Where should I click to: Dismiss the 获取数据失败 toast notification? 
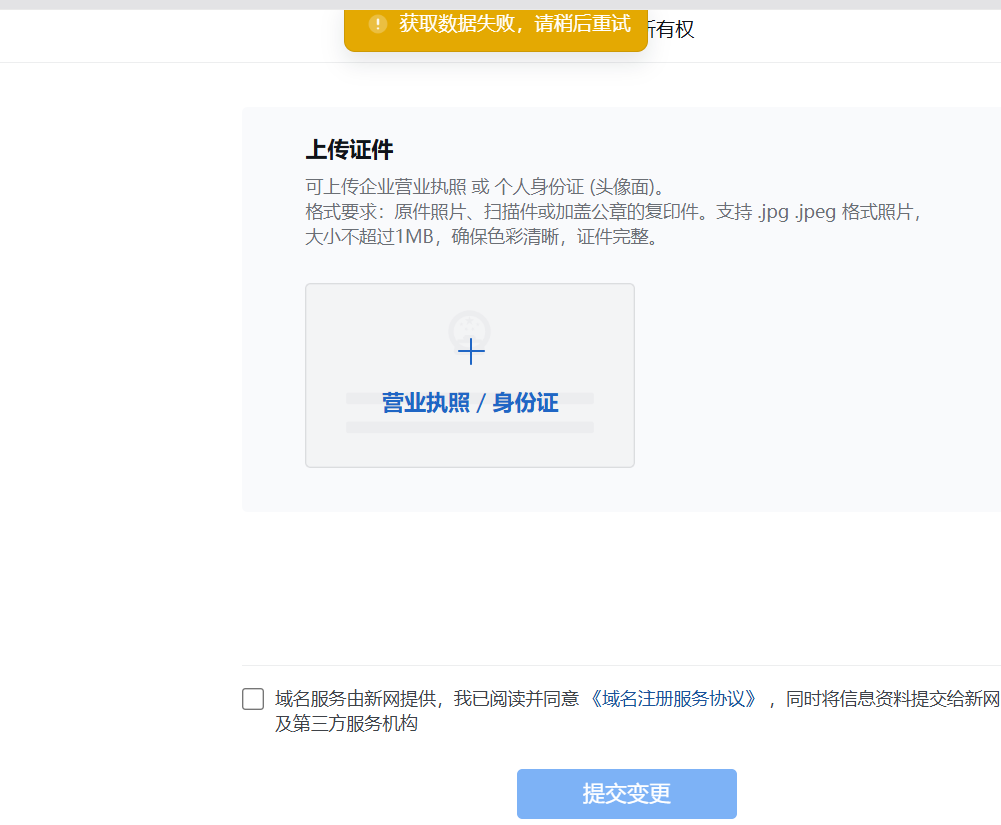496,25
